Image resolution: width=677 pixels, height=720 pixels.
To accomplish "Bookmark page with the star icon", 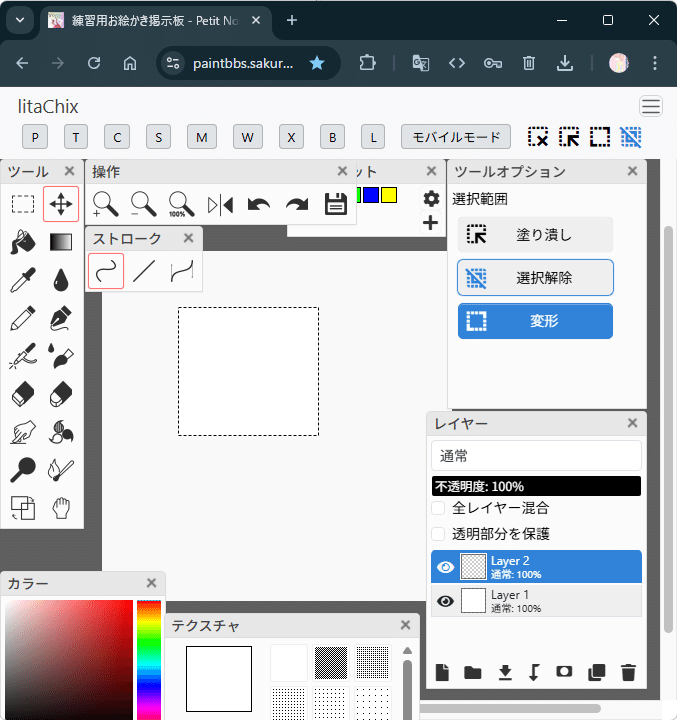I will point(317,63).
